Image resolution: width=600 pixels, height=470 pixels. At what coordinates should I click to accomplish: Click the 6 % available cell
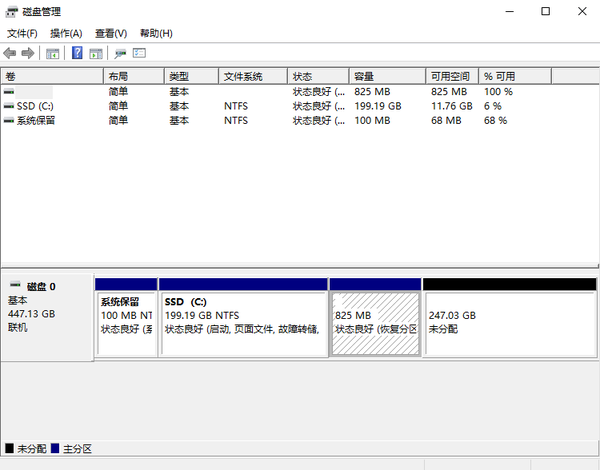tap(492, 106)
